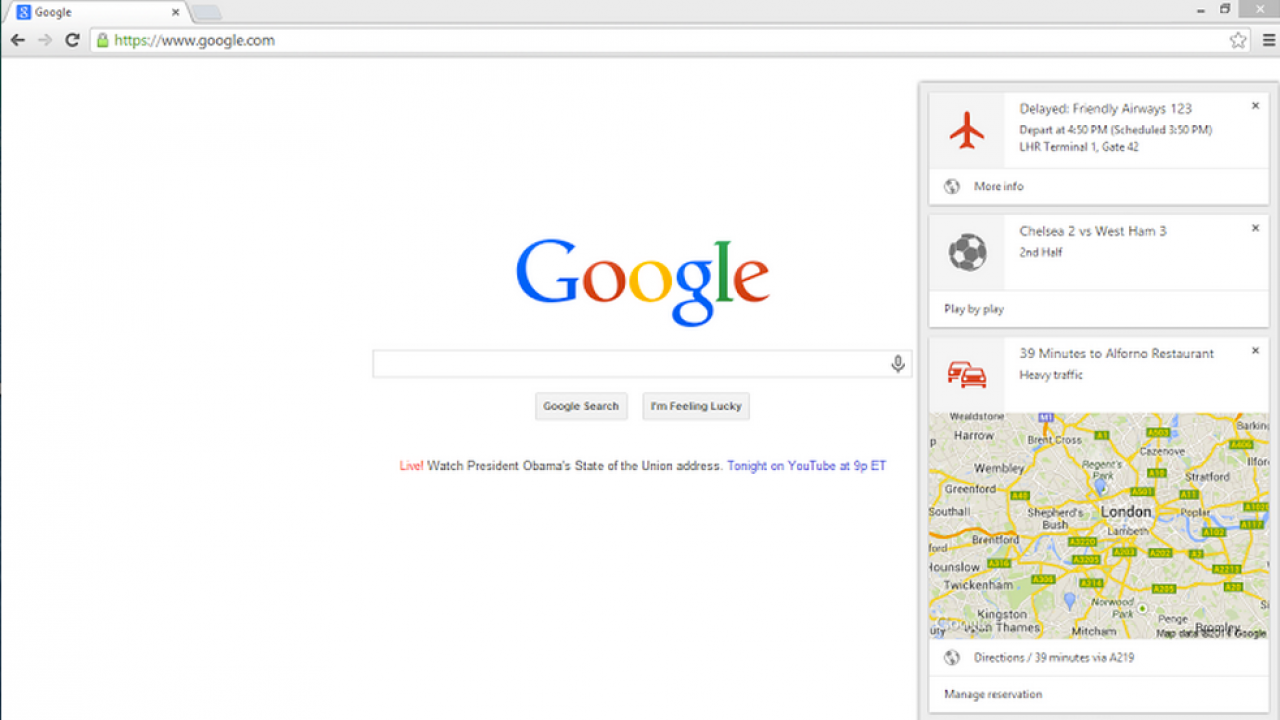Select the Google tab

[95, 12]
